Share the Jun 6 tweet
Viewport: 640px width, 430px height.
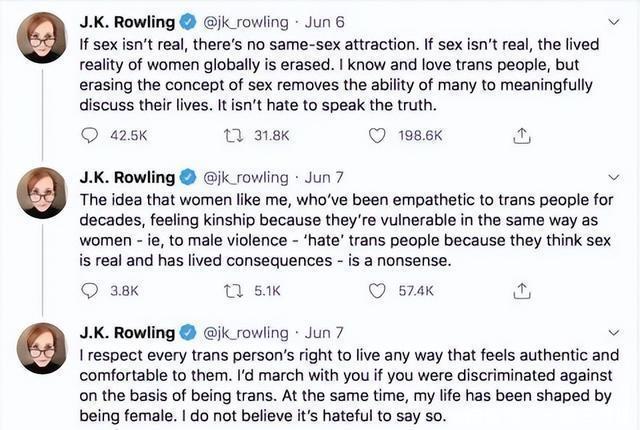click(x=520, y=135)
